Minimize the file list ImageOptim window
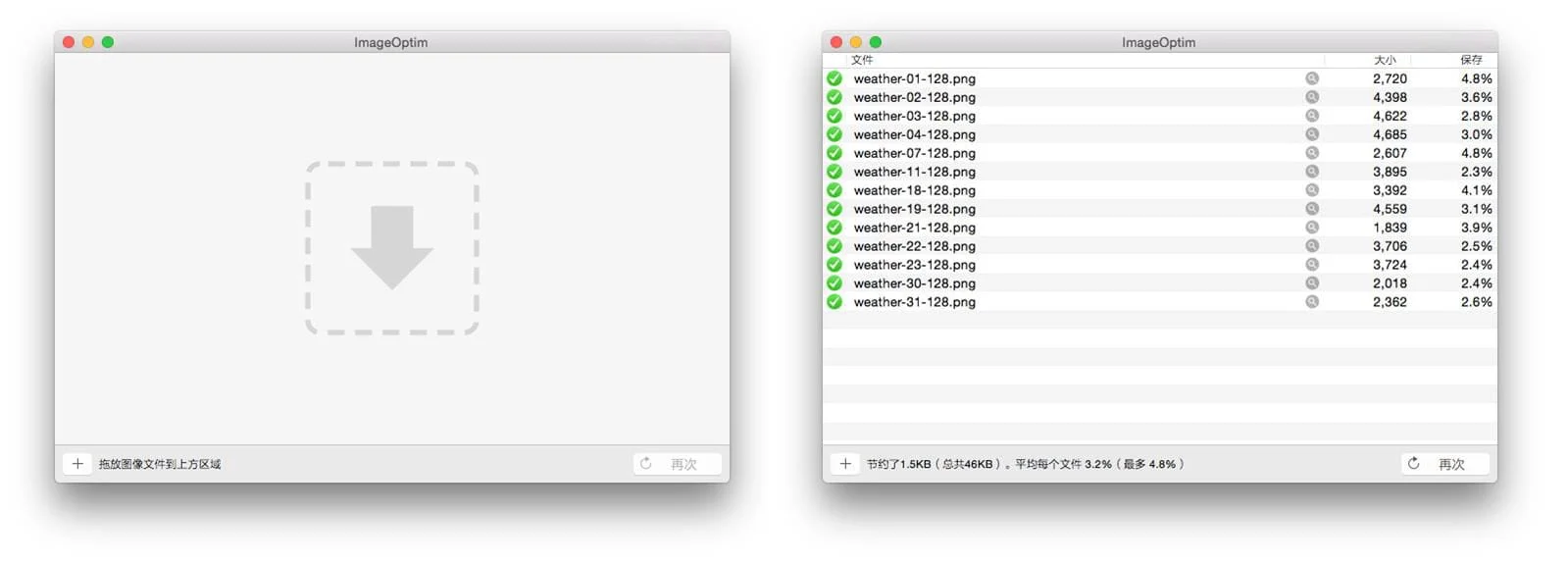The image size is (1568, 561). [856, 42]
